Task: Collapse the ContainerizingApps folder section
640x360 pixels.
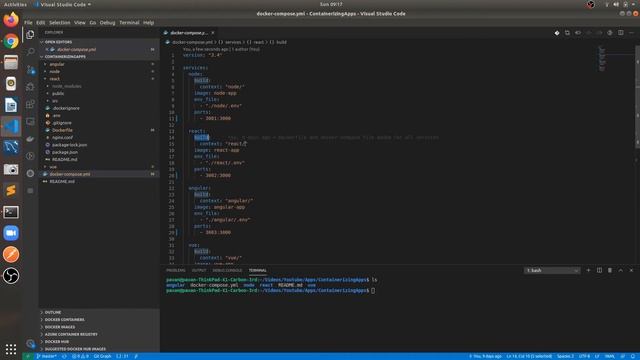Action: [99, 57]
